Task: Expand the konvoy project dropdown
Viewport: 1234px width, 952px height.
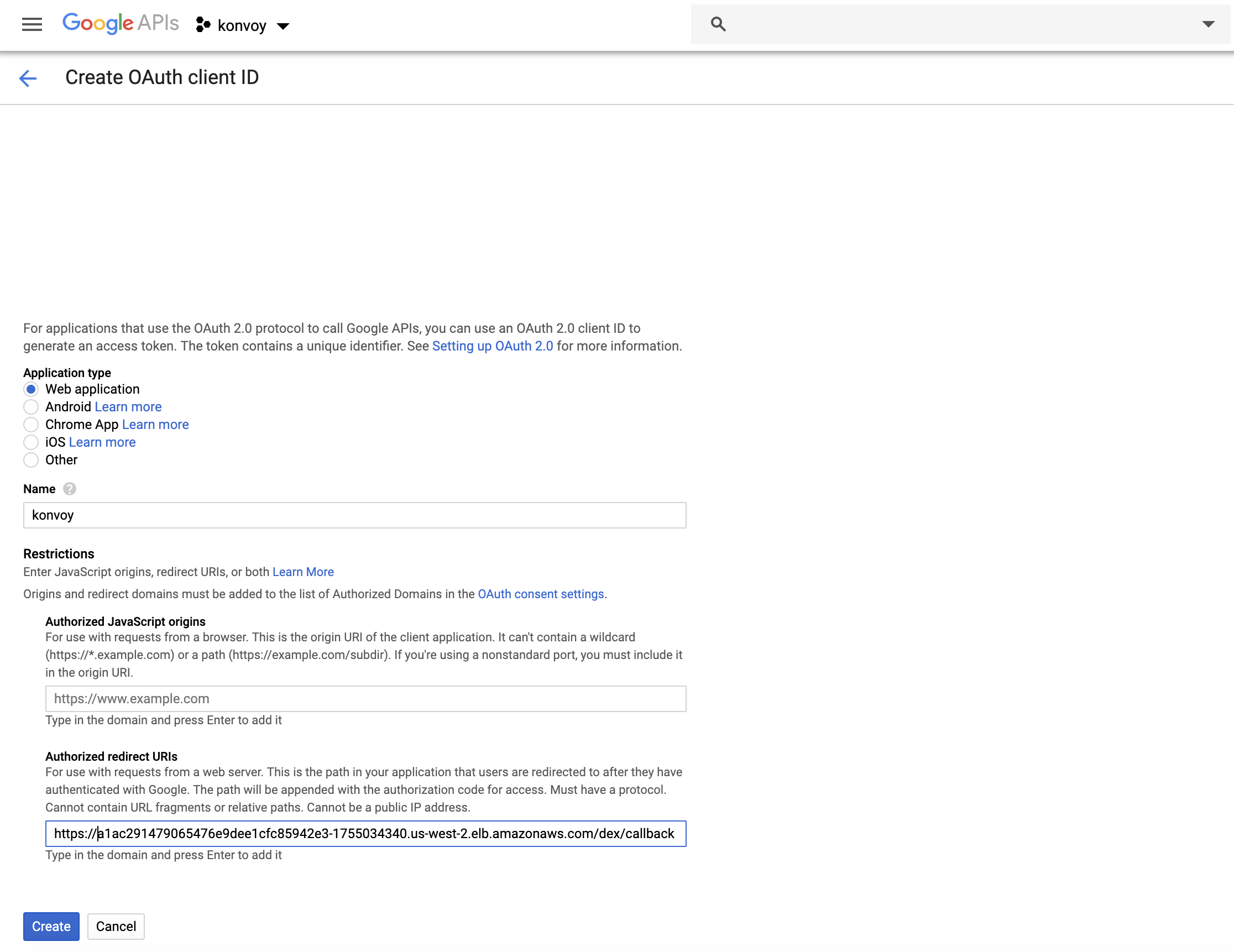Action: click(x=283, y=26)
